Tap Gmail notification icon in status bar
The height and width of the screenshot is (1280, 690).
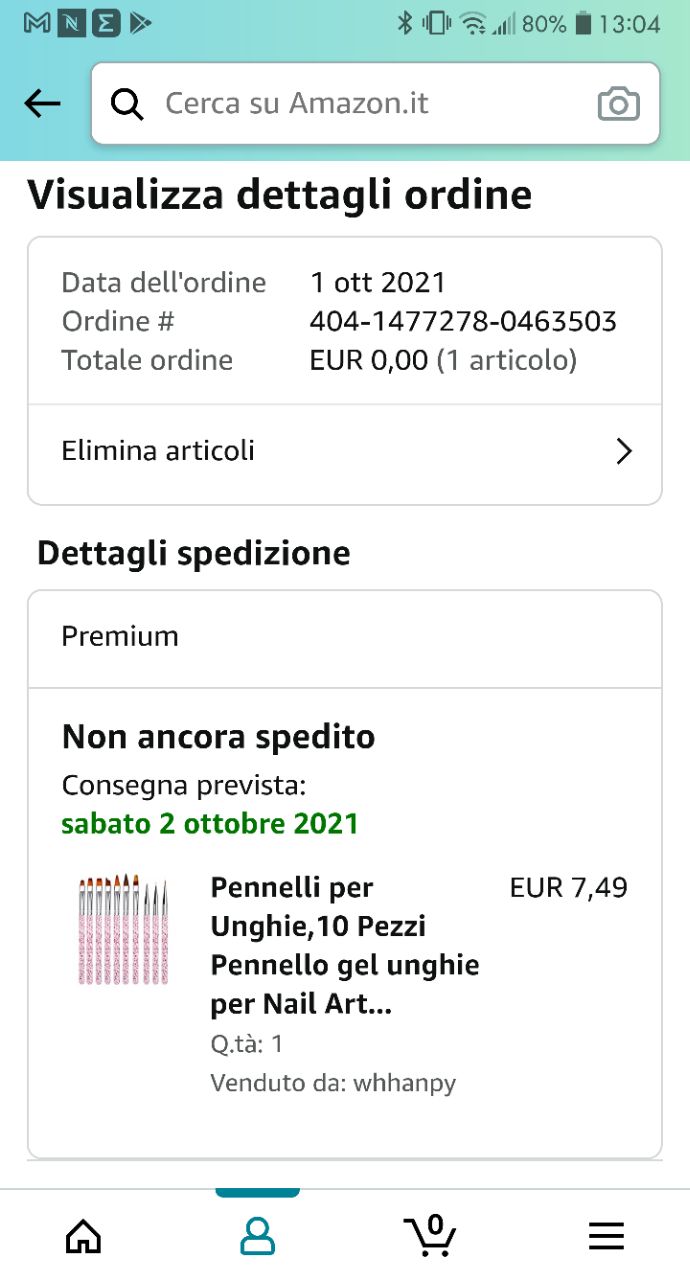click(37, 23)
